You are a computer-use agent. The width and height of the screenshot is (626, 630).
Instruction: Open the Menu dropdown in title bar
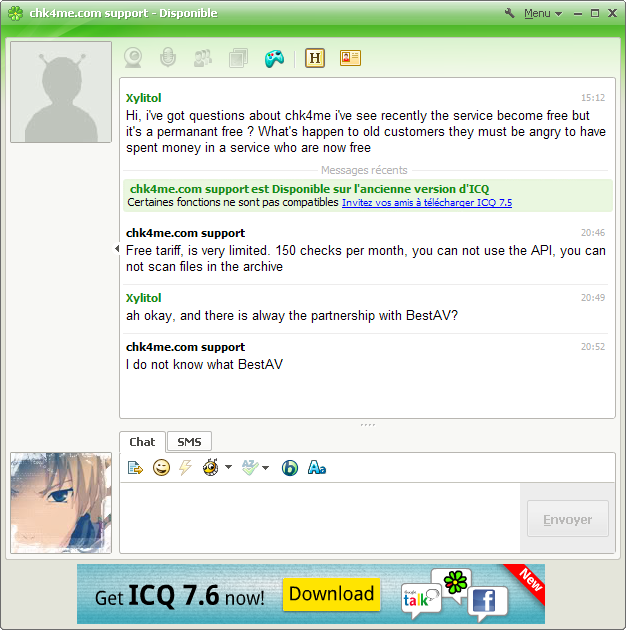(x=543, y=13)
